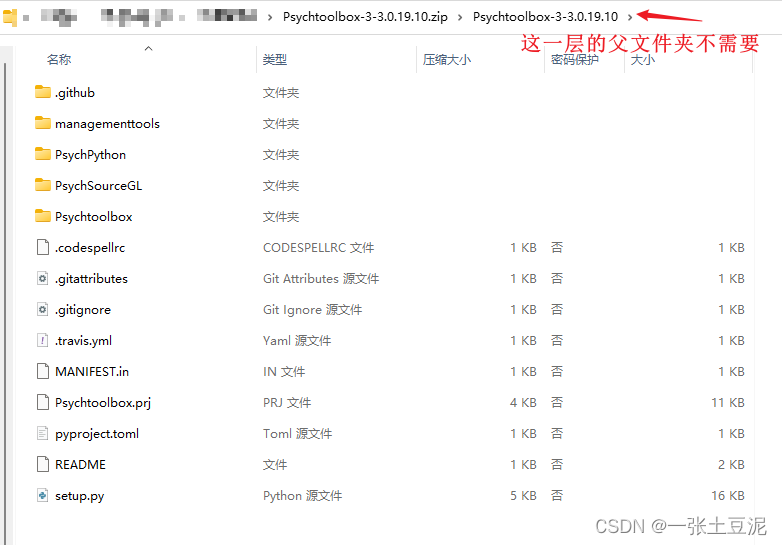Click the setup.py Python file icon
This screenshot has width=782, height=545.
point(43,495)
